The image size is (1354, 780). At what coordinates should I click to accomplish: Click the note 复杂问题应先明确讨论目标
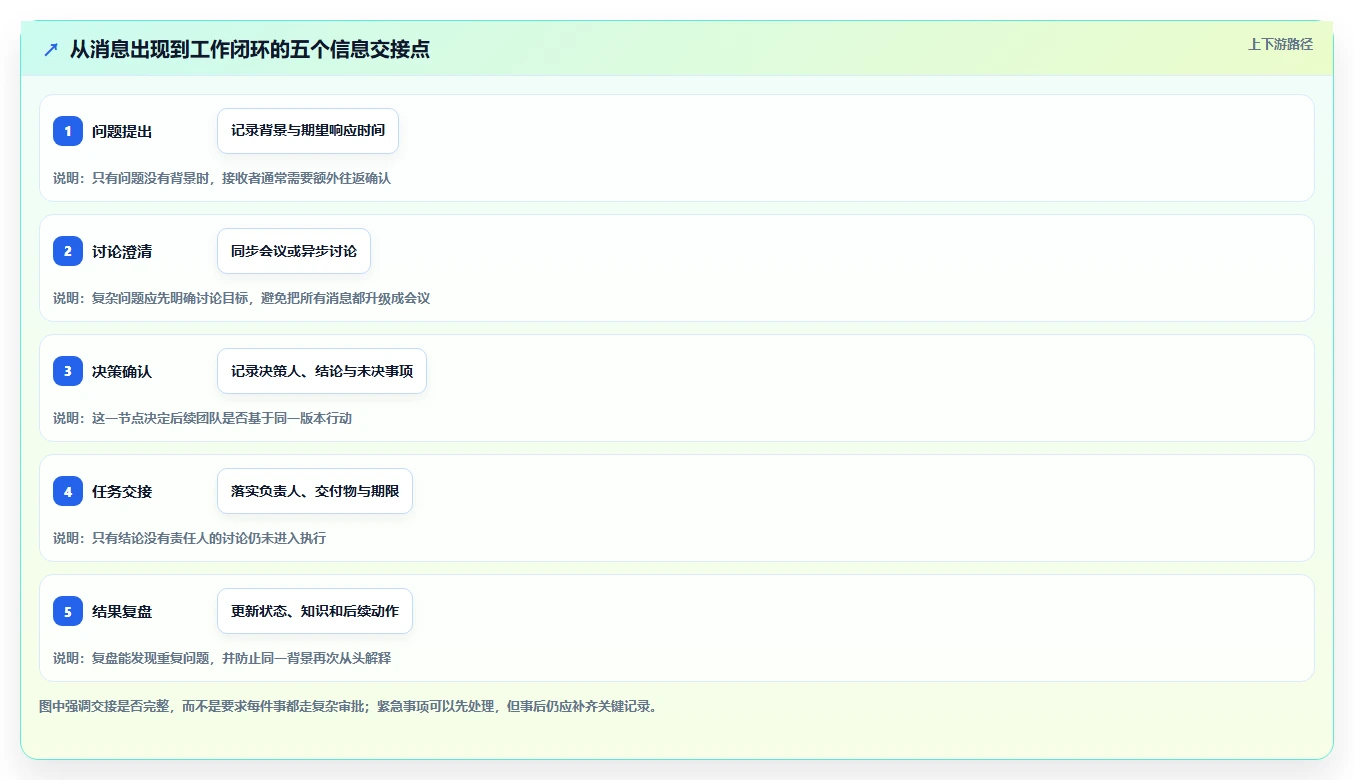pos(170,298)
